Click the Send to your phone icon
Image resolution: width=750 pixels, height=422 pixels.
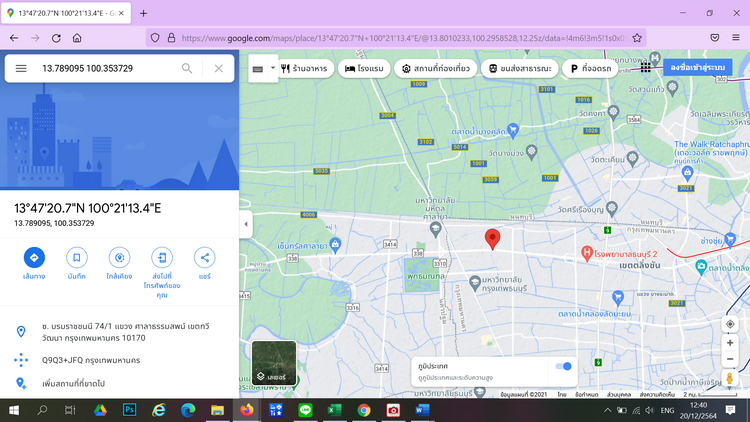(x=162, y=257)
